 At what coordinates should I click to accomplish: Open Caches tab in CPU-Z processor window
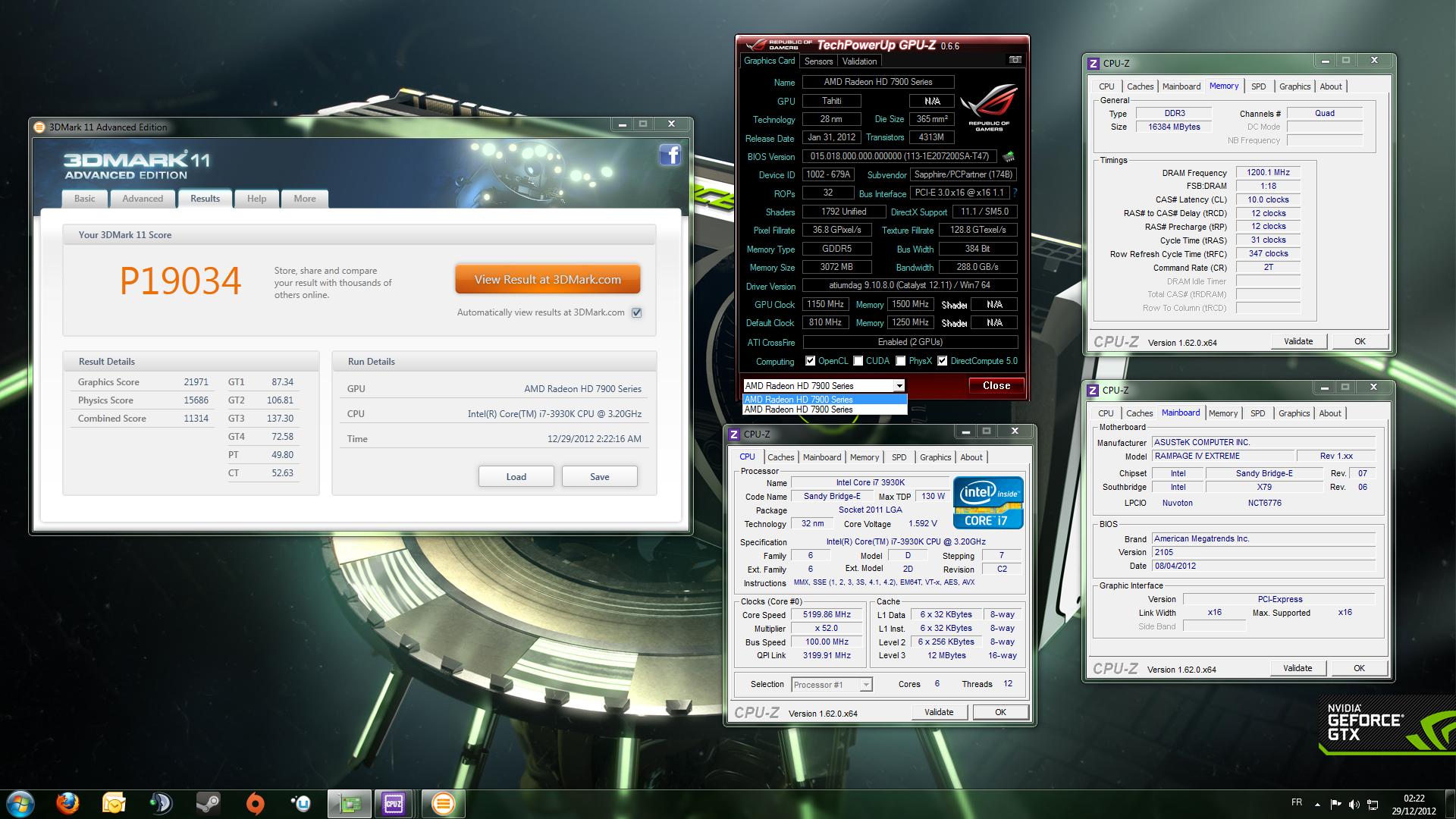[780, 457]
